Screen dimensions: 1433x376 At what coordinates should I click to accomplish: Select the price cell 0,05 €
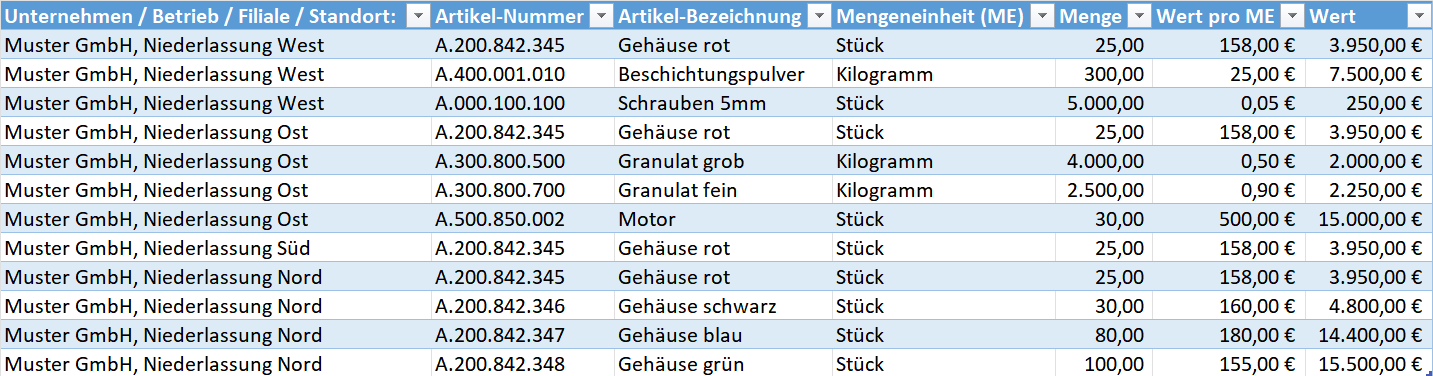click(x=1230, y=103)
